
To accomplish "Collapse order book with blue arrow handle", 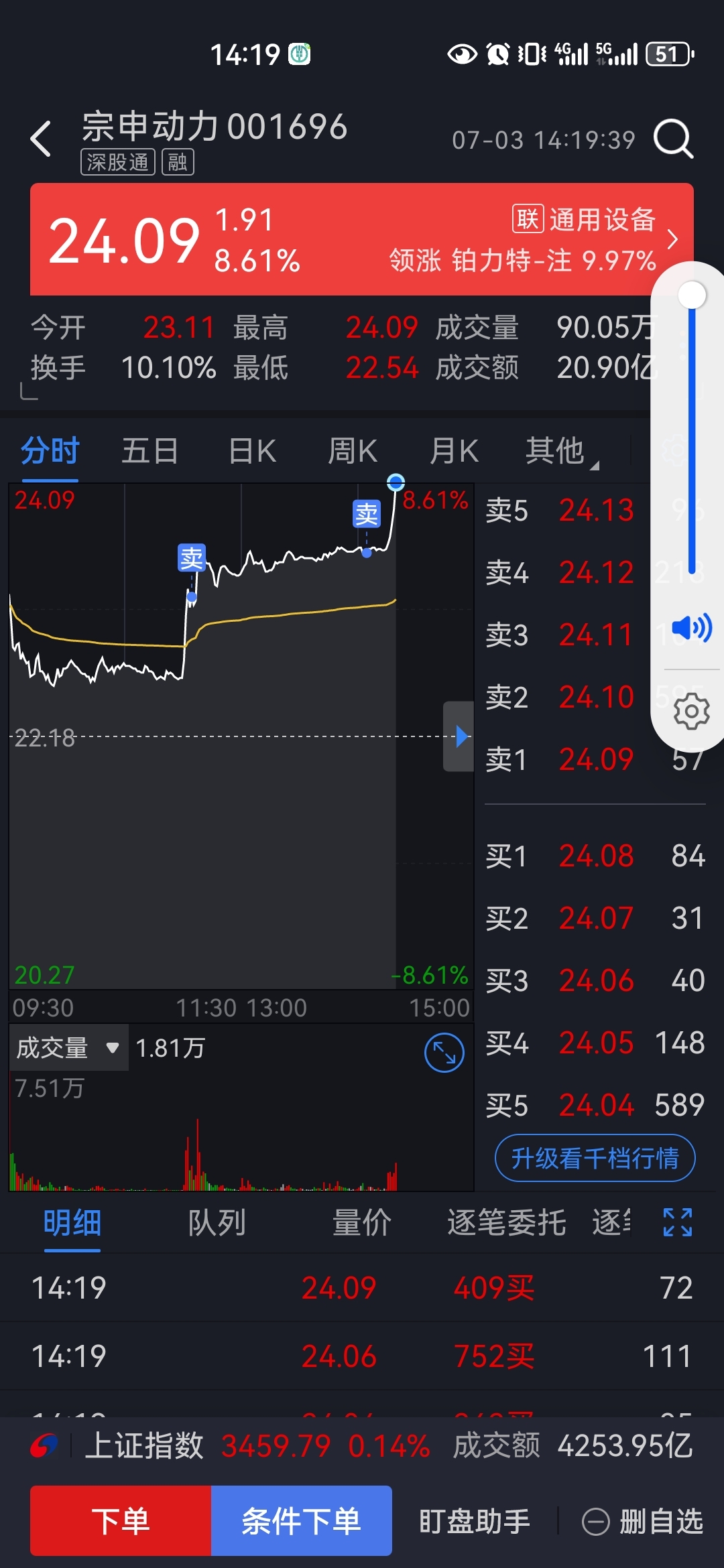I will 459,736.
